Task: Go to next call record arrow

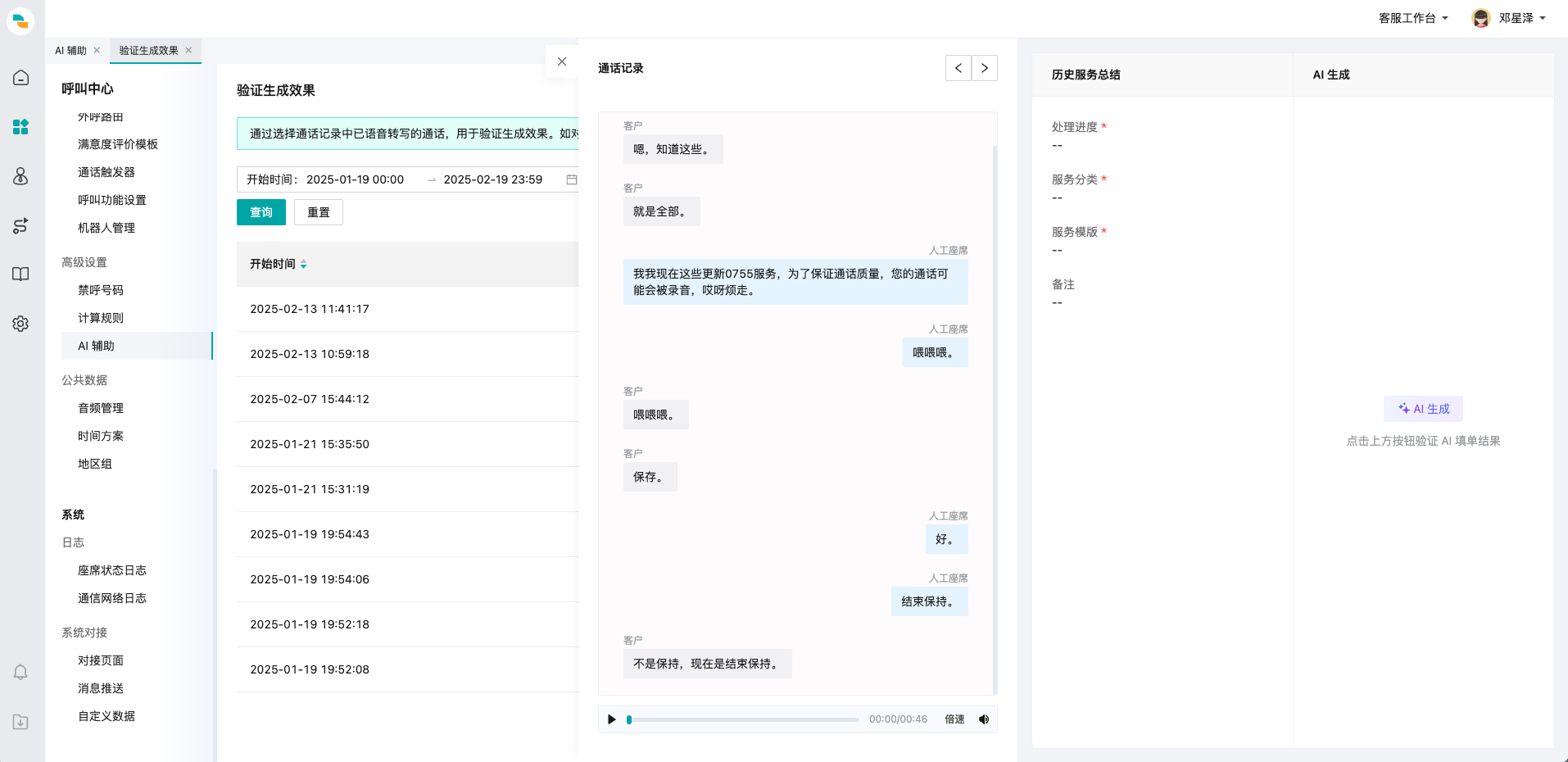Action: pyautogui.click(x=985, y=68)
